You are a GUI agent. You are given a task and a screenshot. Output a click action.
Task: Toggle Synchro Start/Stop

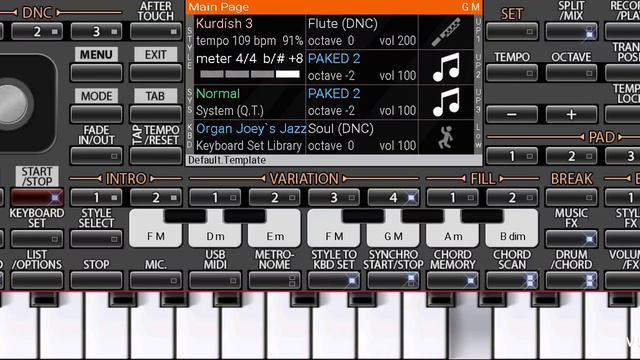tap(393, 281)
